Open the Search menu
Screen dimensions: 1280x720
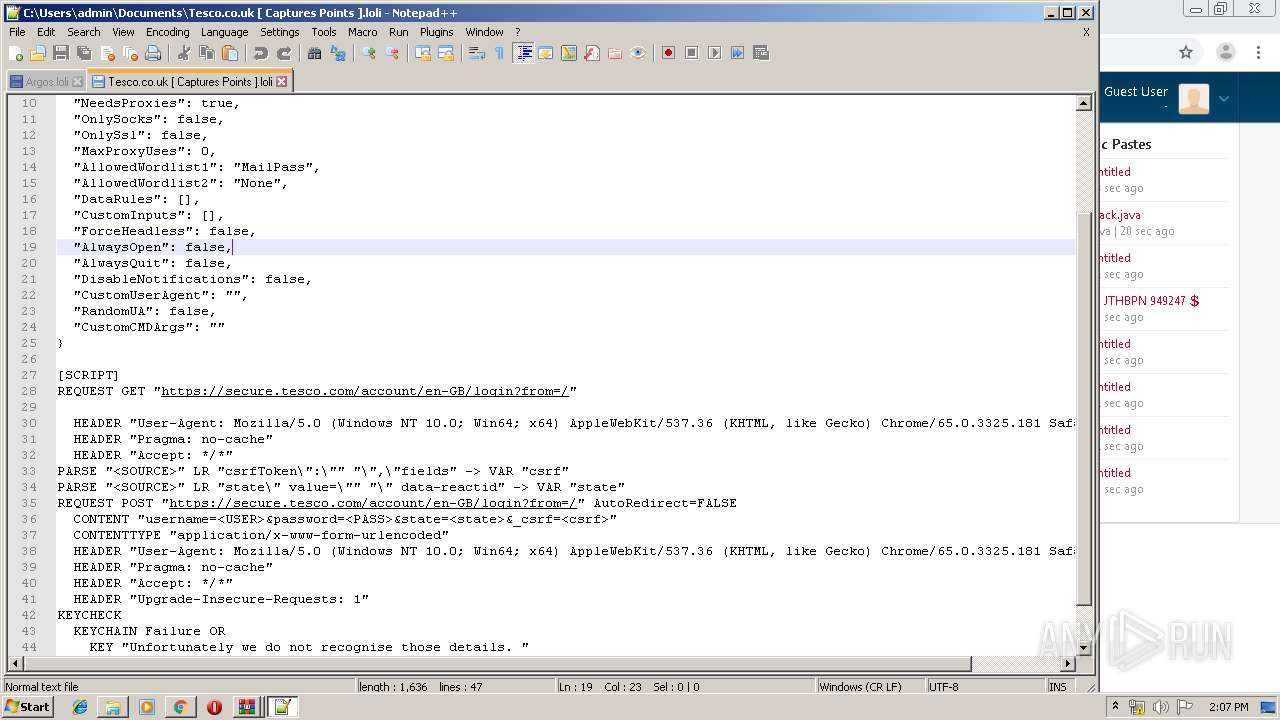[84, 32]
